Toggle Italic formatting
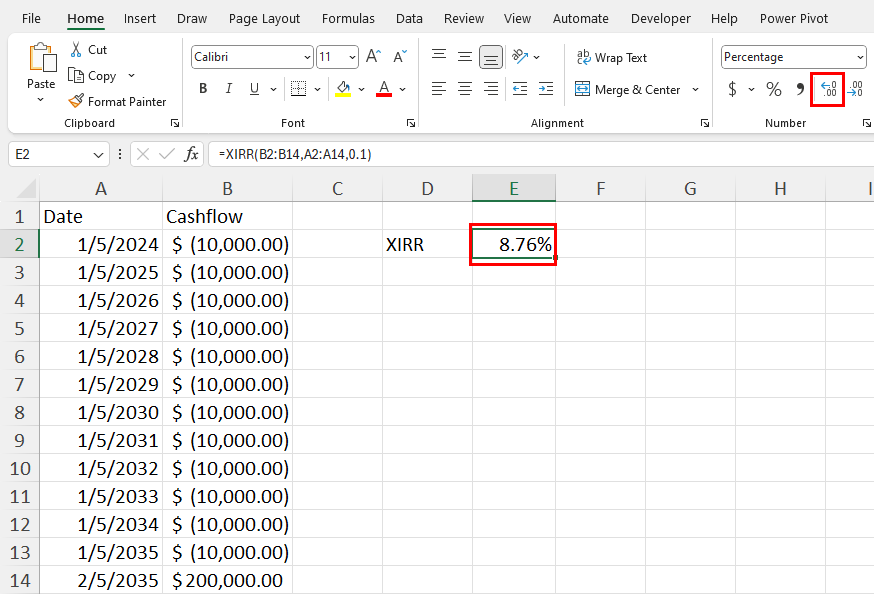Image resolution: width=874 pixels, height=594 pixels. click(x=229, y=89)
